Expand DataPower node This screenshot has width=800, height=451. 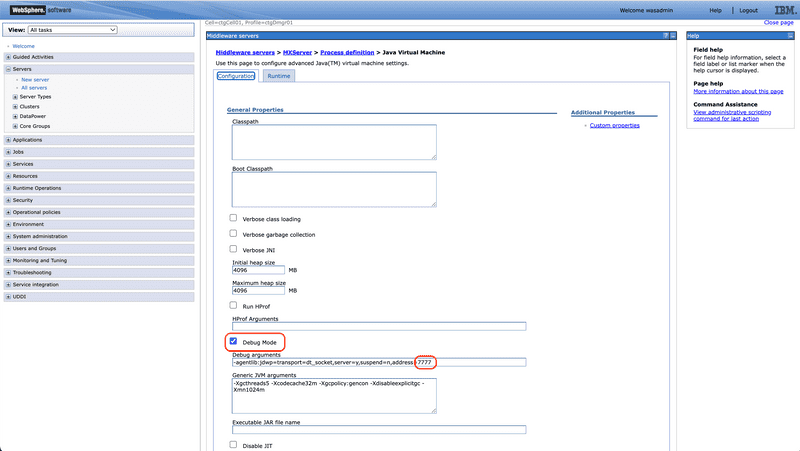tap(15, 116)
